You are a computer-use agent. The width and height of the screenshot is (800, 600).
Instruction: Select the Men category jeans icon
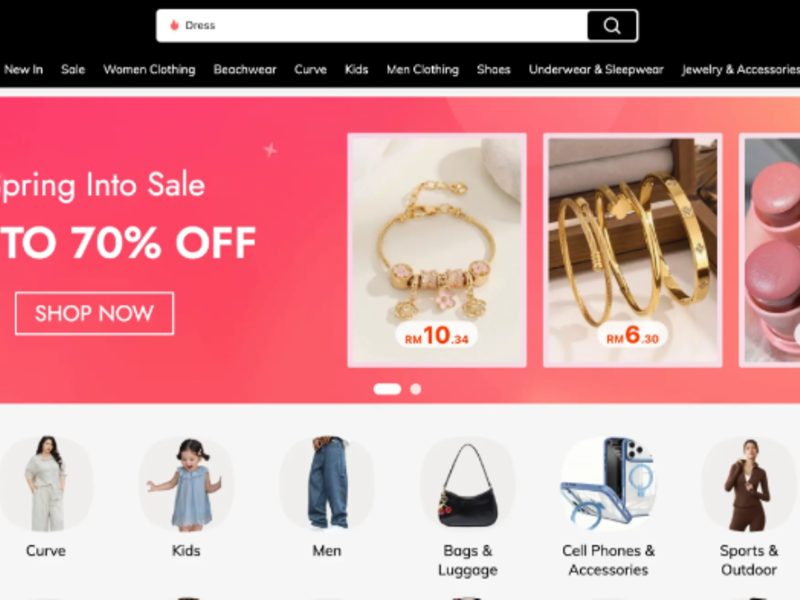tap(327, 484)
